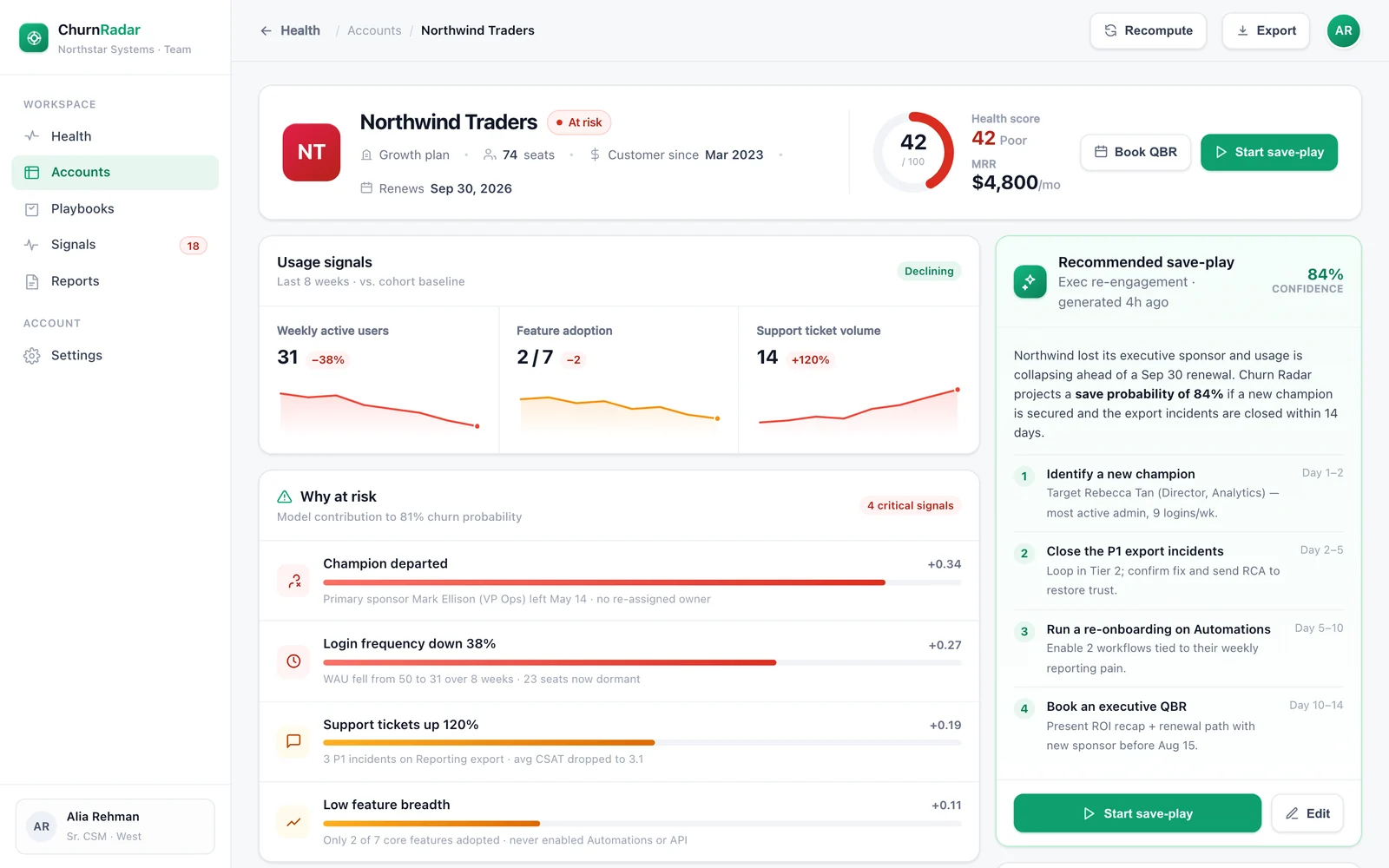
Task: Click the Export button
Action: tap(1266, 30)
